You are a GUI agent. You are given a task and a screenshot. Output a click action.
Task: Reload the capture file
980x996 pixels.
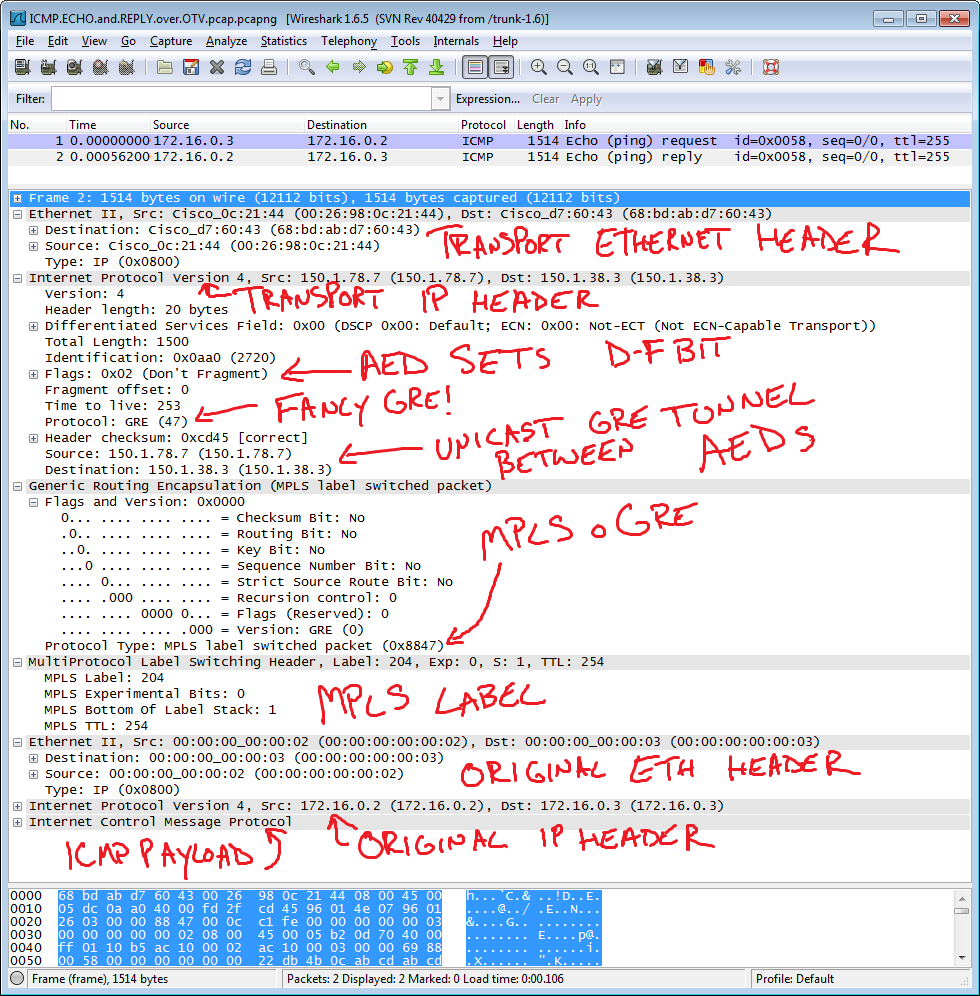tap(243, 68)
